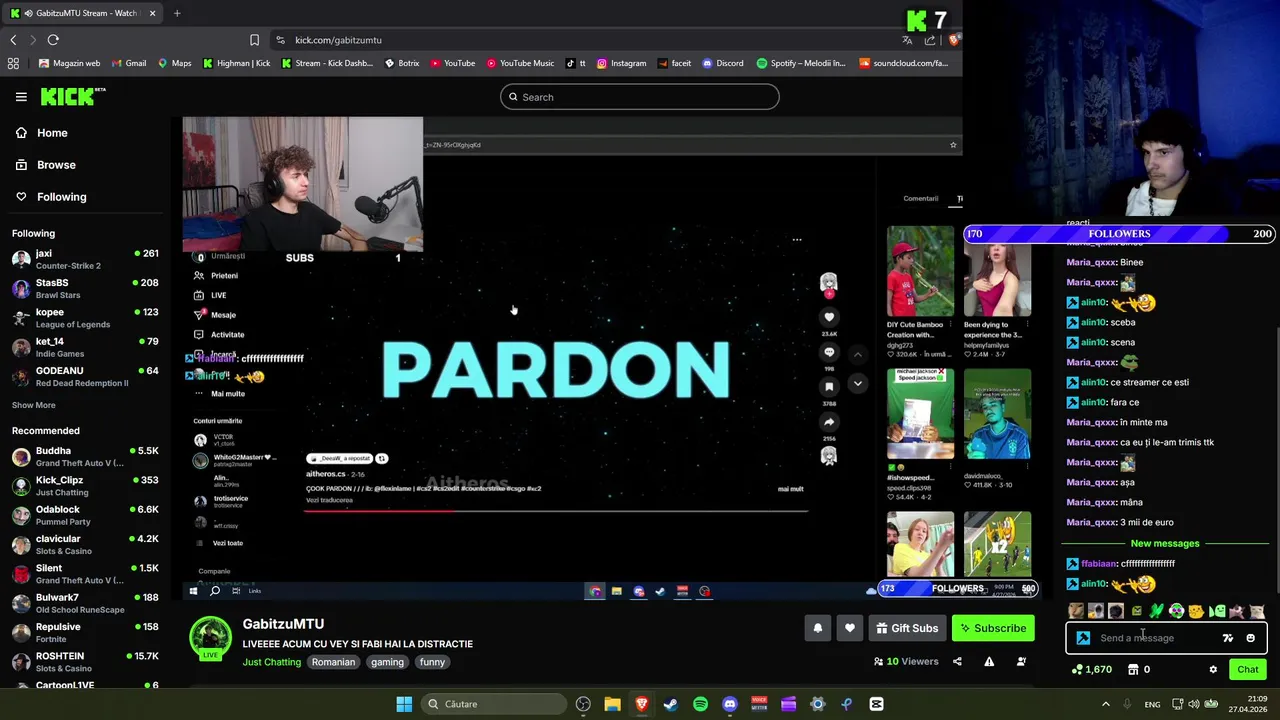Click the Subscribe button

coord(993,628)
